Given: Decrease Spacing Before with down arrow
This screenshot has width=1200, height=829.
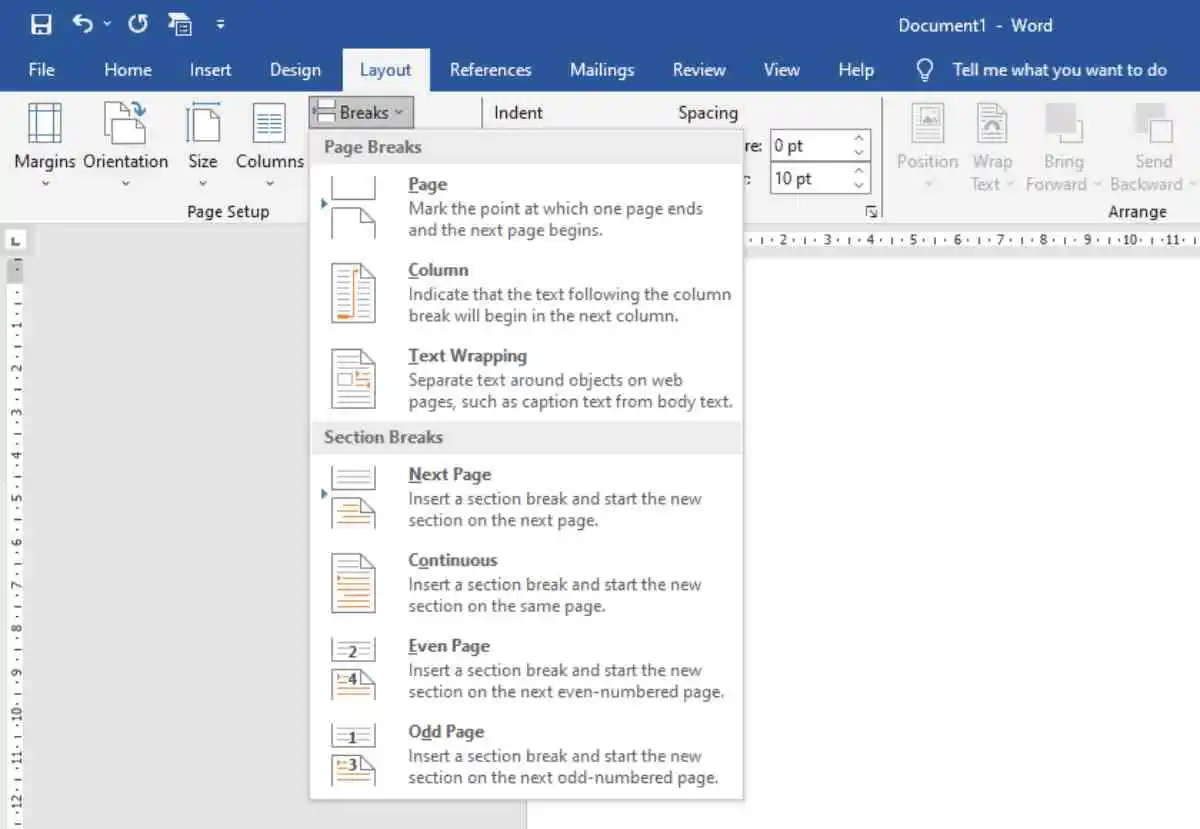Looking at the screenshot, I should pos(859,153).
